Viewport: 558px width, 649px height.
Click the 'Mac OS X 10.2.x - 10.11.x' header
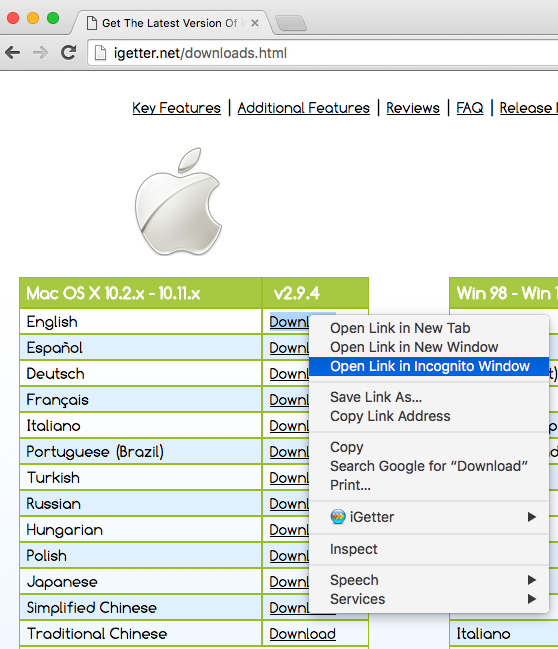[141, 293]
